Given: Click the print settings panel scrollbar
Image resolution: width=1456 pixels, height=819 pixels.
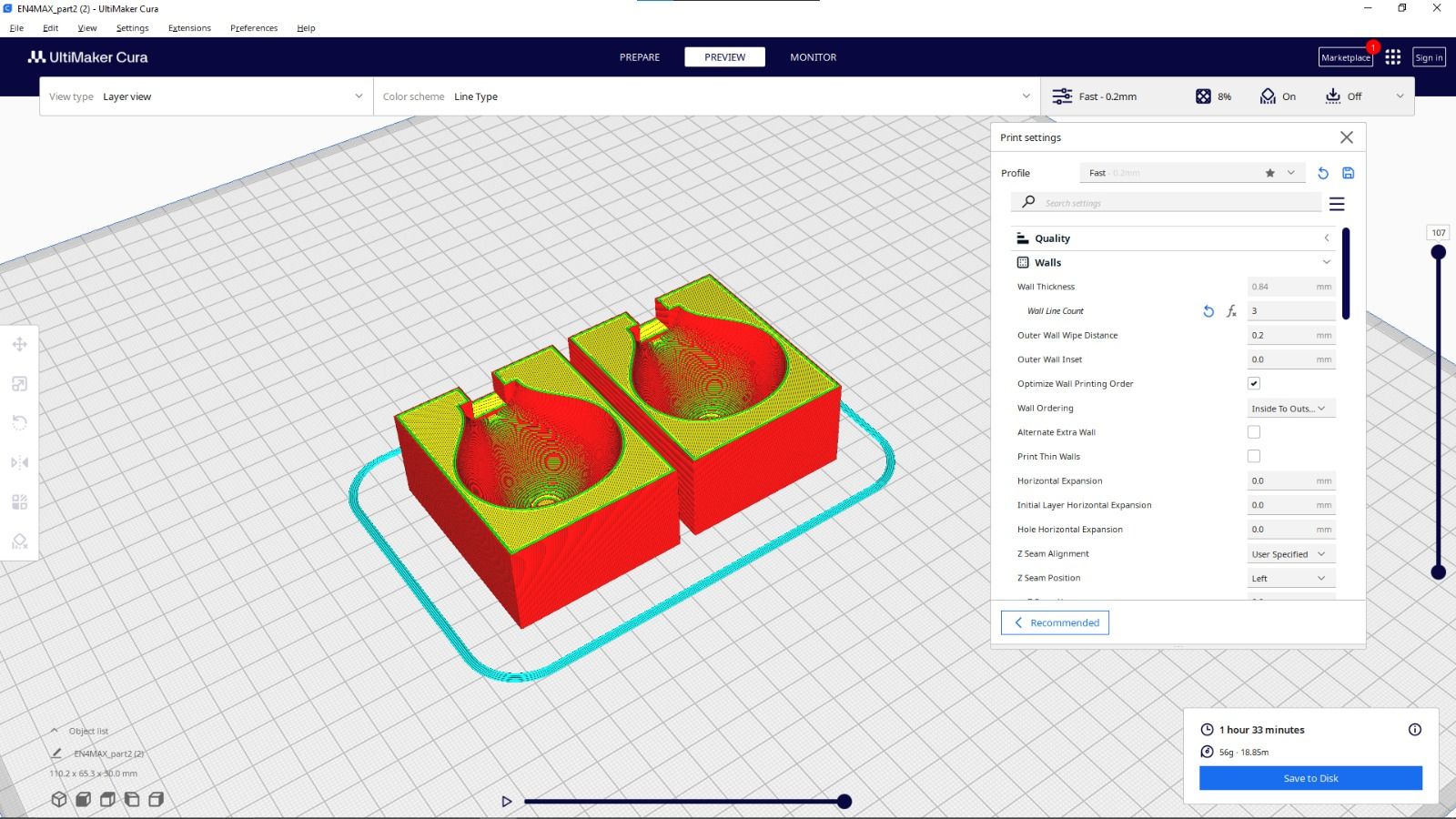Looking at the screenshot, I should tap(1346, 273).
